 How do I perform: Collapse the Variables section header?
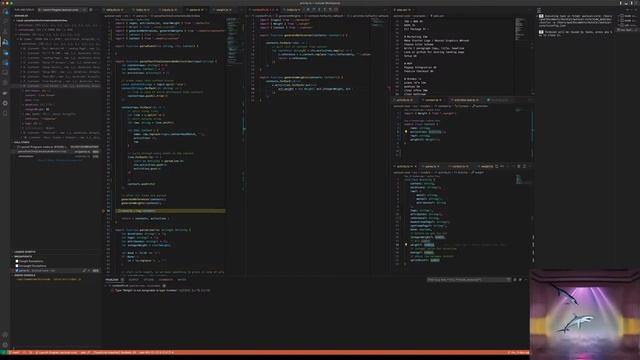21,16
